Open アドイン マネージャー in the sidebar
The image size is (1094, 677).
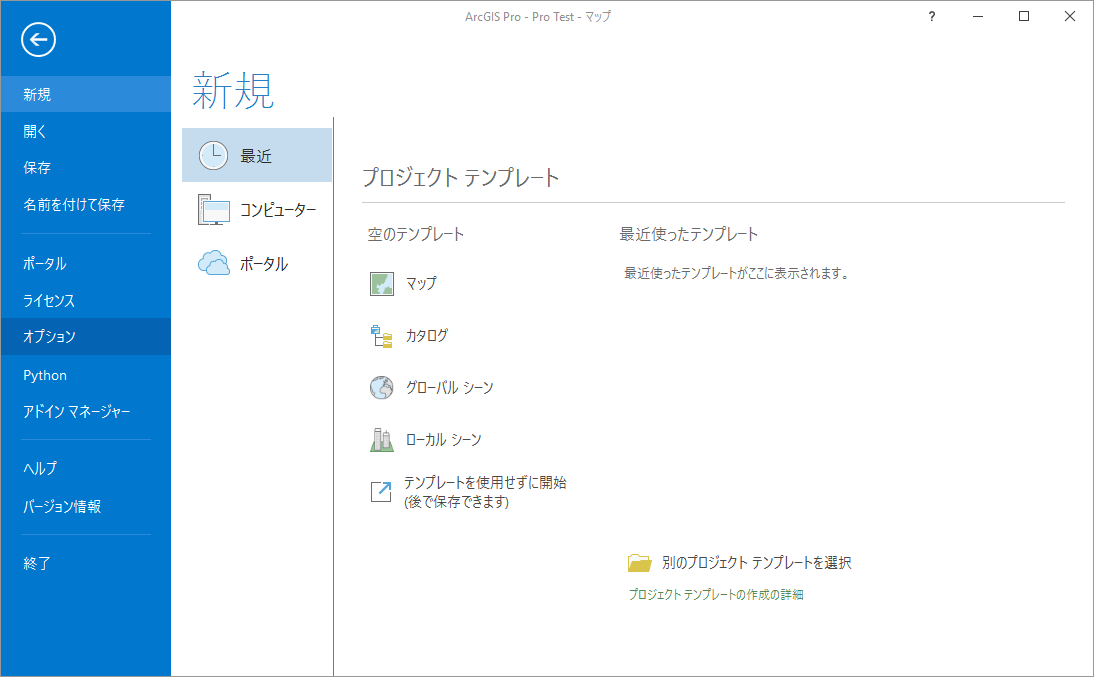(x=86, y=412)
